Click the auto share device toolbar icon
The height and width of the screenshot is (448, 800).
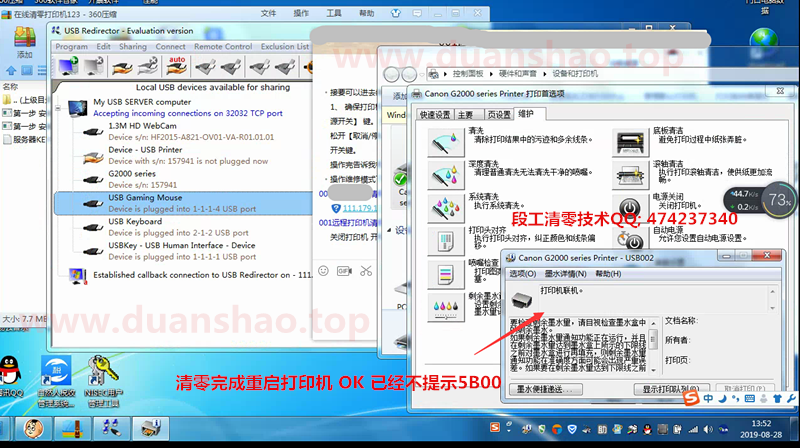[x=177, y=66]
